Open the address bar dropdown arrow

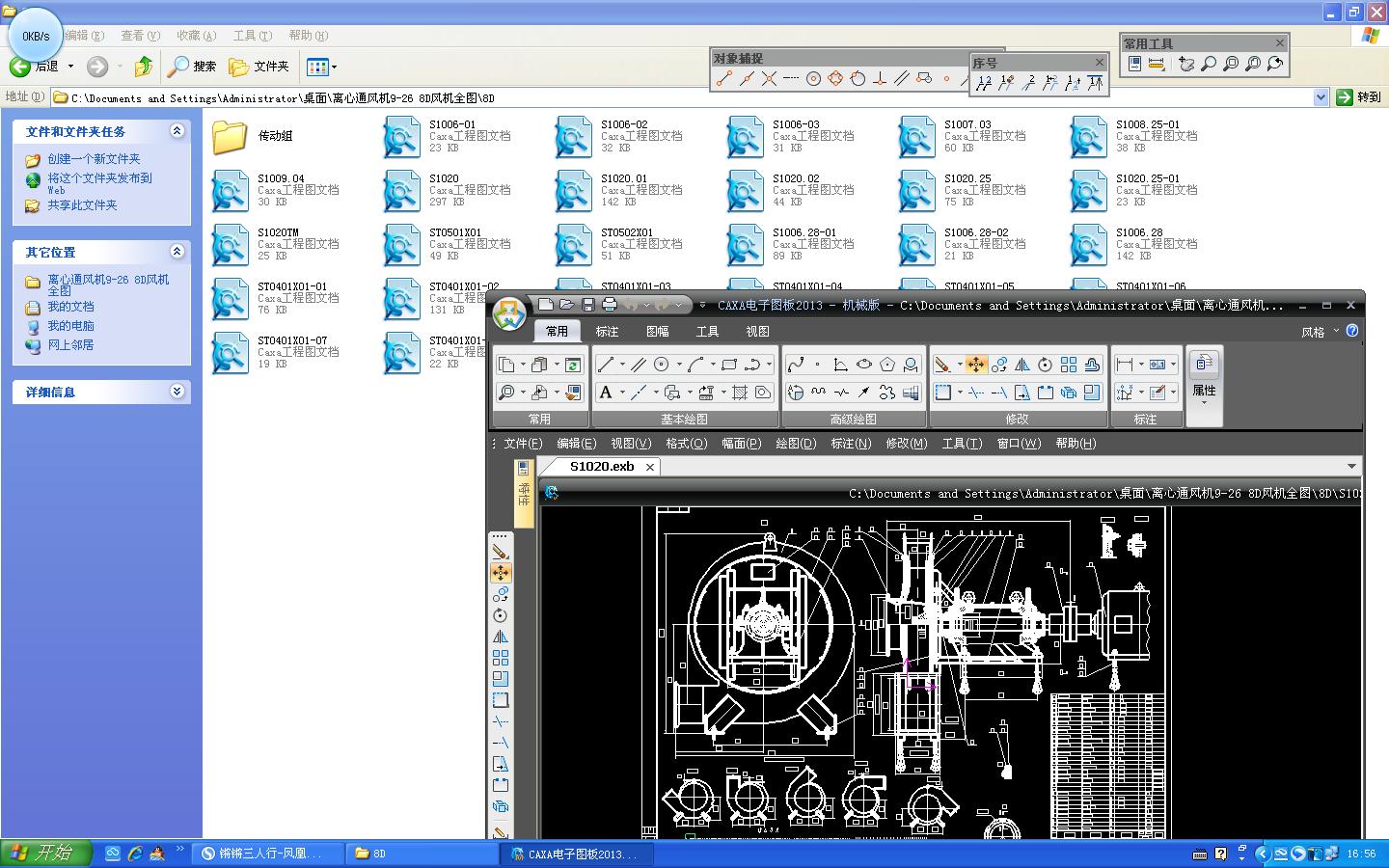[x=1321, y=97]
